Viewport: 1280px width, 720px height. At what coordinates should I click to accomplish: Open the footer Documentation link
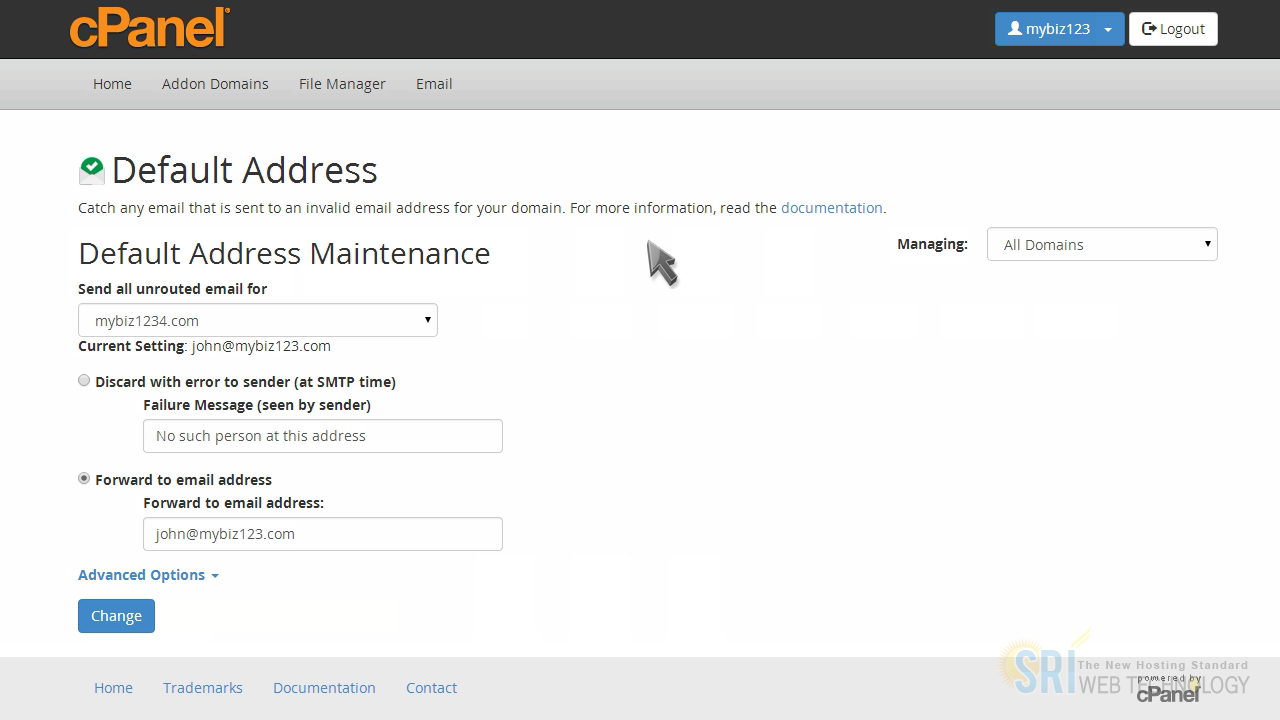click(324, 688)
